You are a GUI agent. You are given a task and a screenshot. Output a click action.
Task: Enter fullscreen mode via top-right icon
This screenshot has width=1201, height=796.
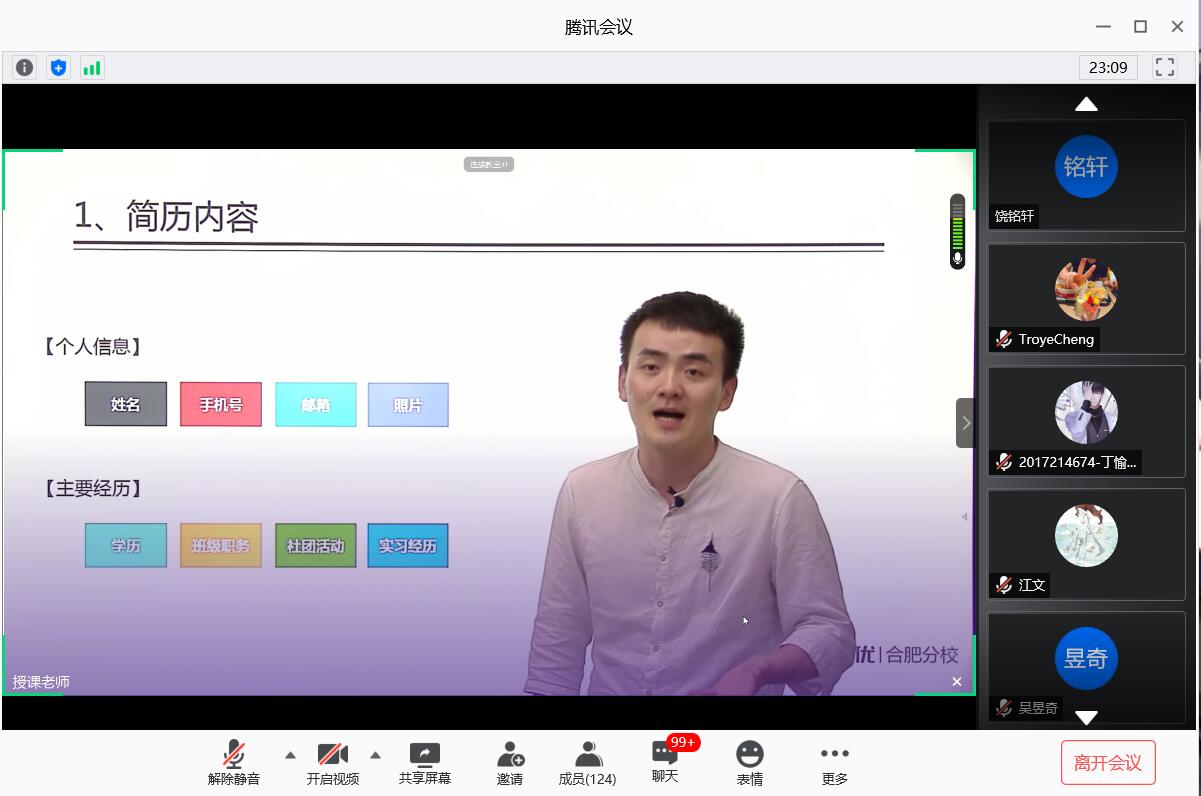(1165, 68)
